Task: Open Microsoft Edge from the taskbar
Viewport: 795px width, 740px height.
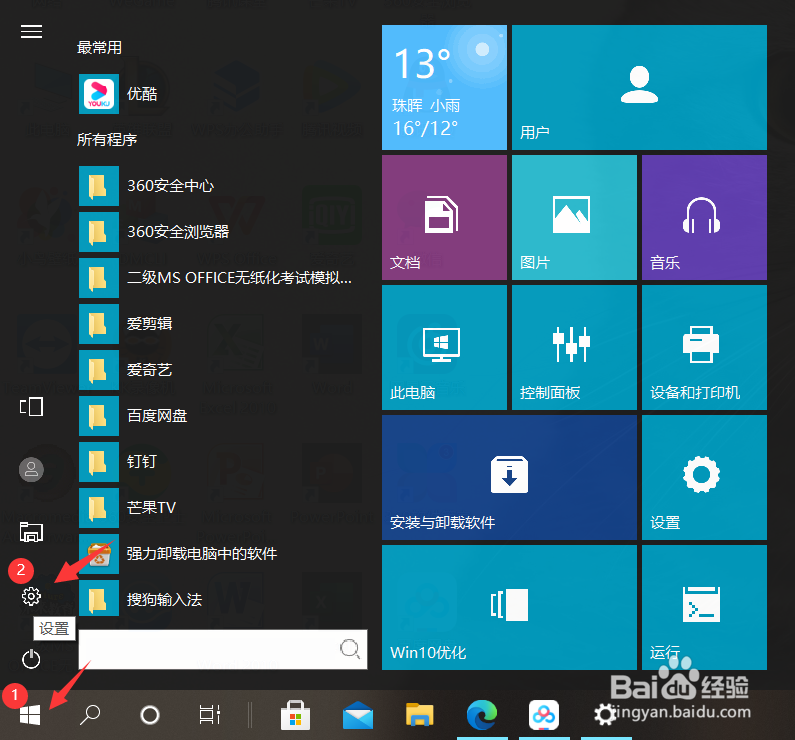Action: pyautogui.click(x=482, y=715)
